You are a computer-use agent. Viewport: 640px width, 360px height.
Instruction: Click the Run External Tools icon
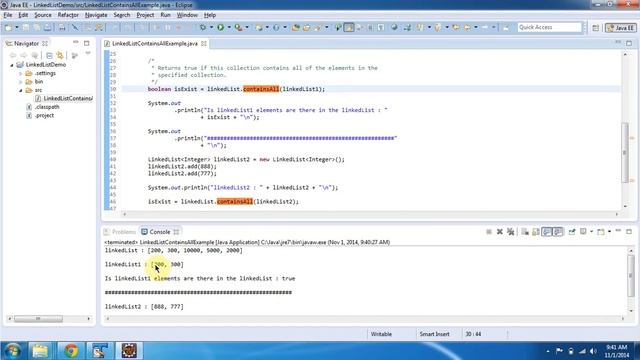[x=238, y=27]
